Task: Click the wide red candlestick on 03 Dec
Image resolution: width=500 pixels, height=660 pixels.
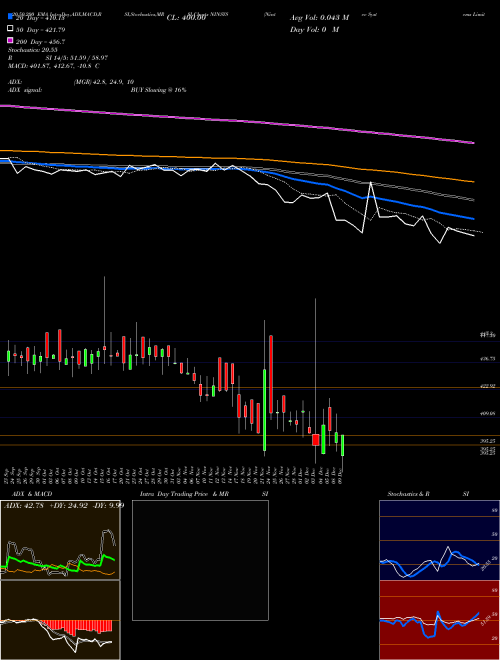Action: click(316, 440)
